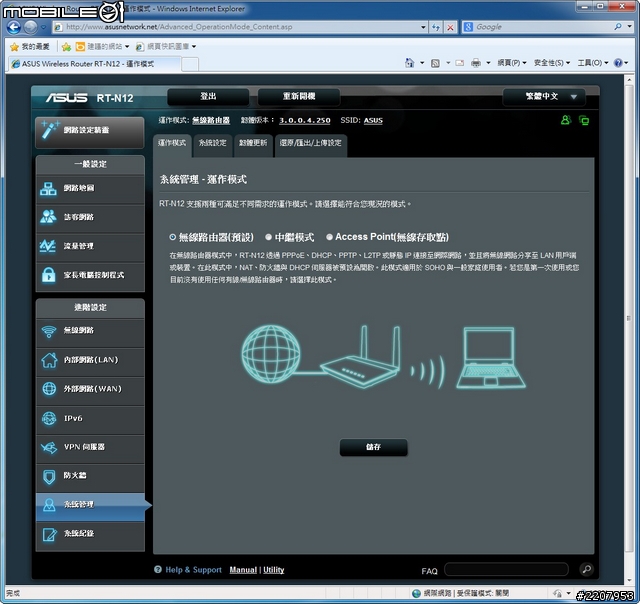This screenshot has width=640, height=604.
Task: Click the SSID ASUS link
Action: pyautogui.click(x=373, y=120)
